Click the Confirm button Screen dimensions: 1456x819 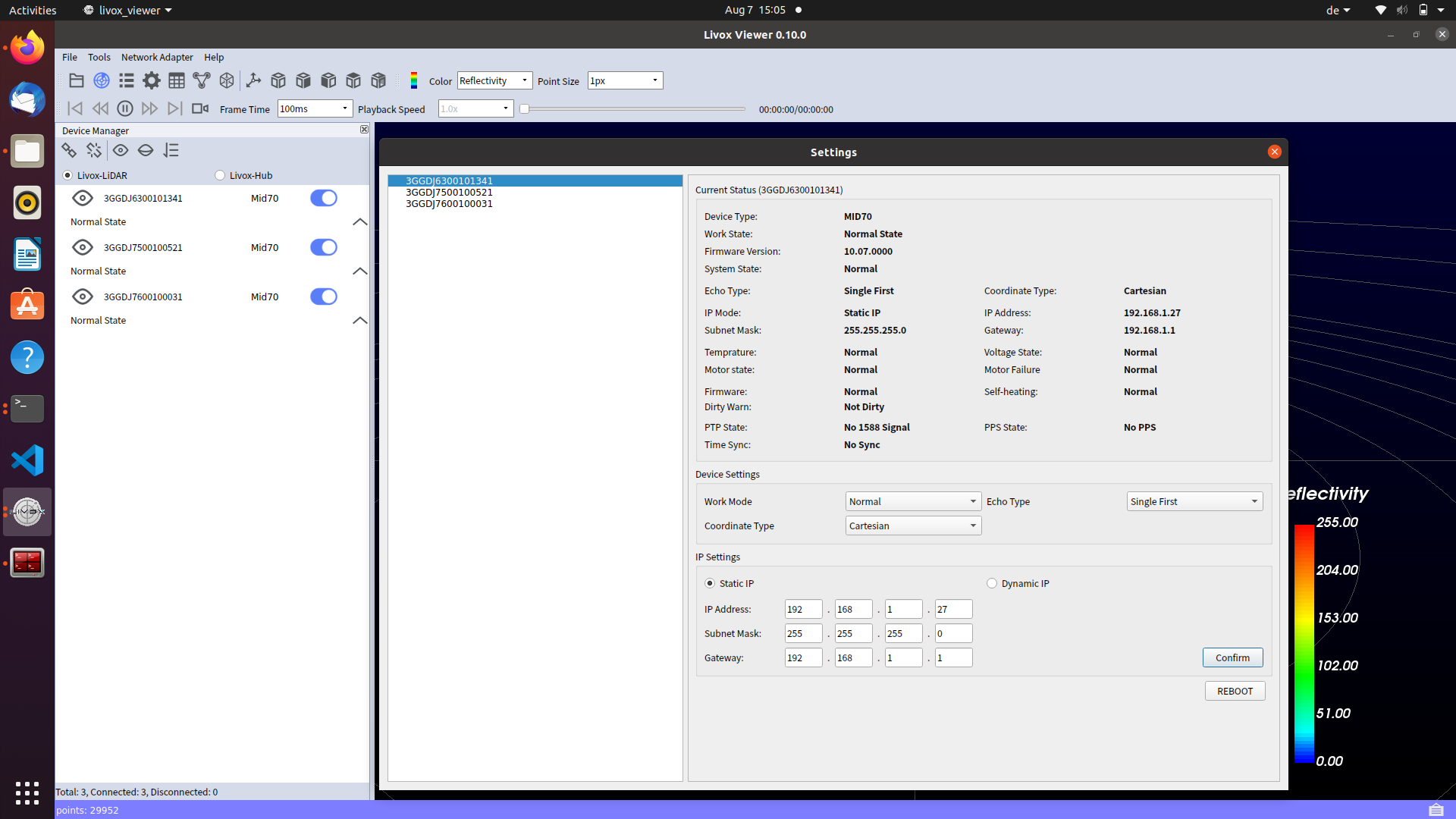click(1232, 657)
